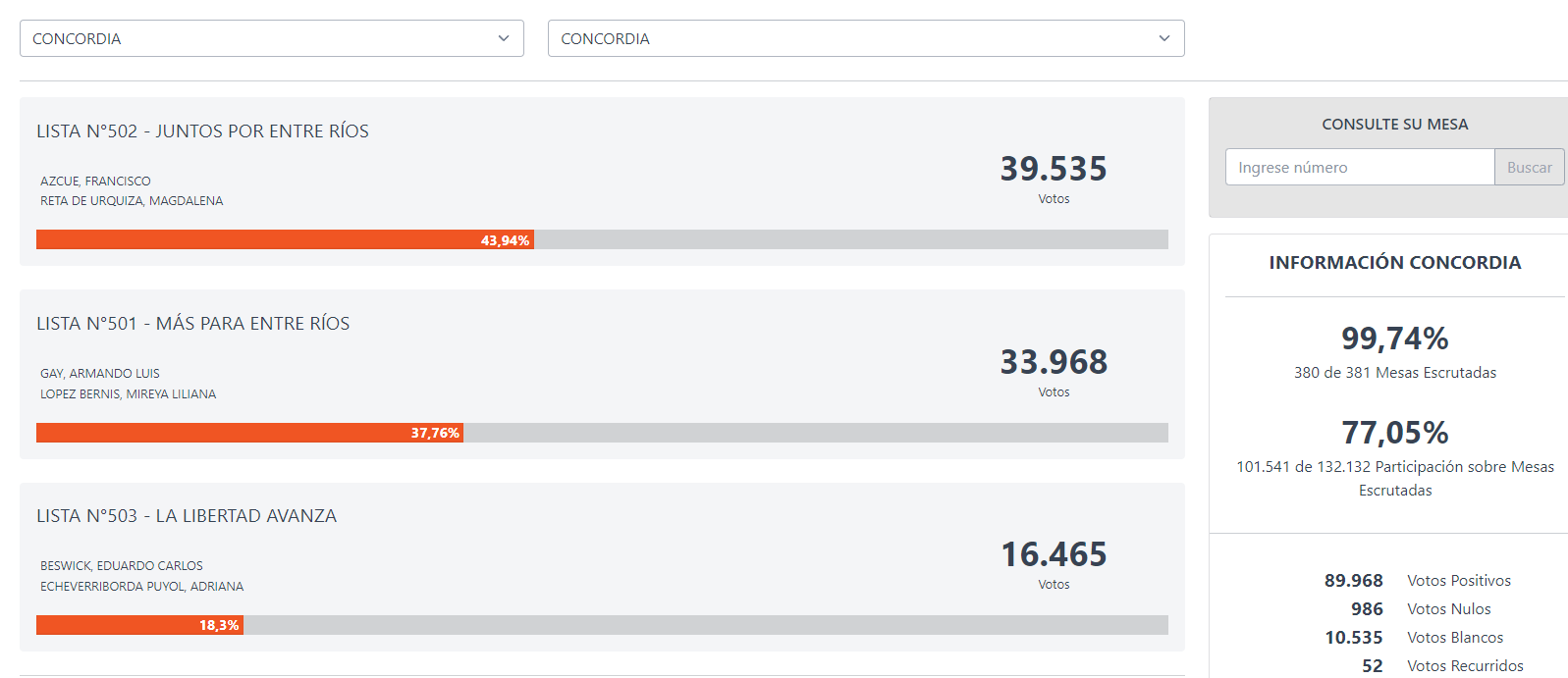Click the chevron arrow on the left CONCORDIA dropdown

pyautogui.click(x=504, y=38)
